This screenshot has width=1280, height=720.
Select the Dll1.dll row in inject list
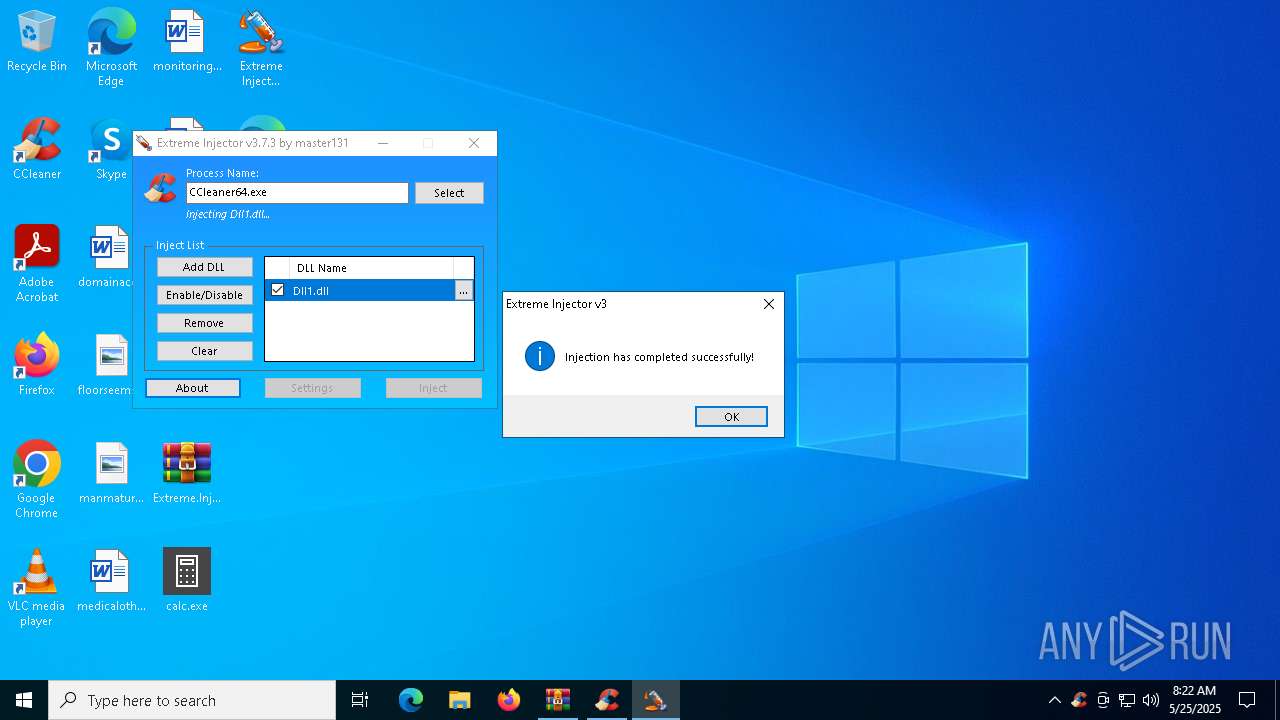(369, 291)
